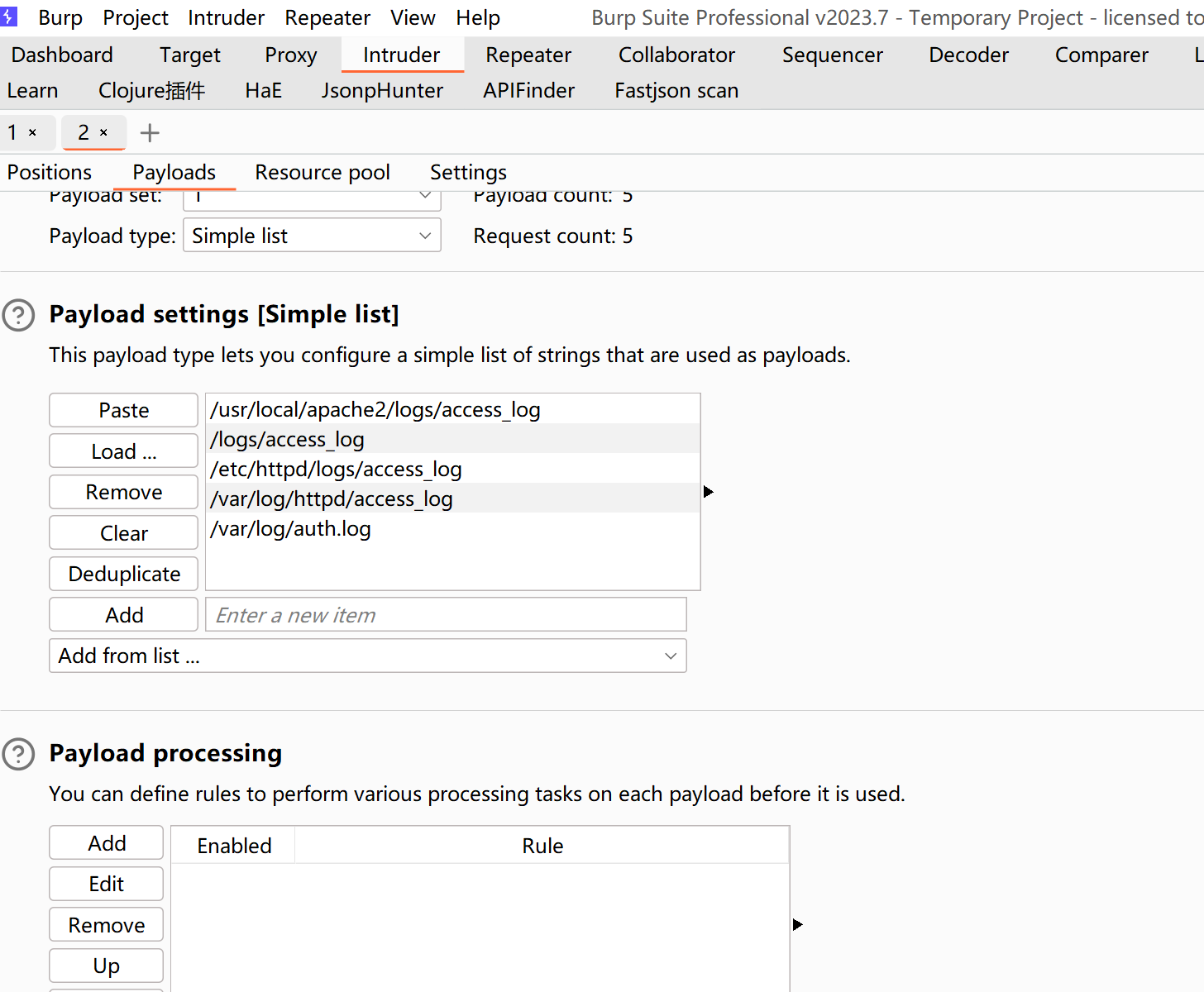Open the Payload type dropdown
This screenshot has width=1204, height=992.
pyautogui.click(x=312, y=236)
